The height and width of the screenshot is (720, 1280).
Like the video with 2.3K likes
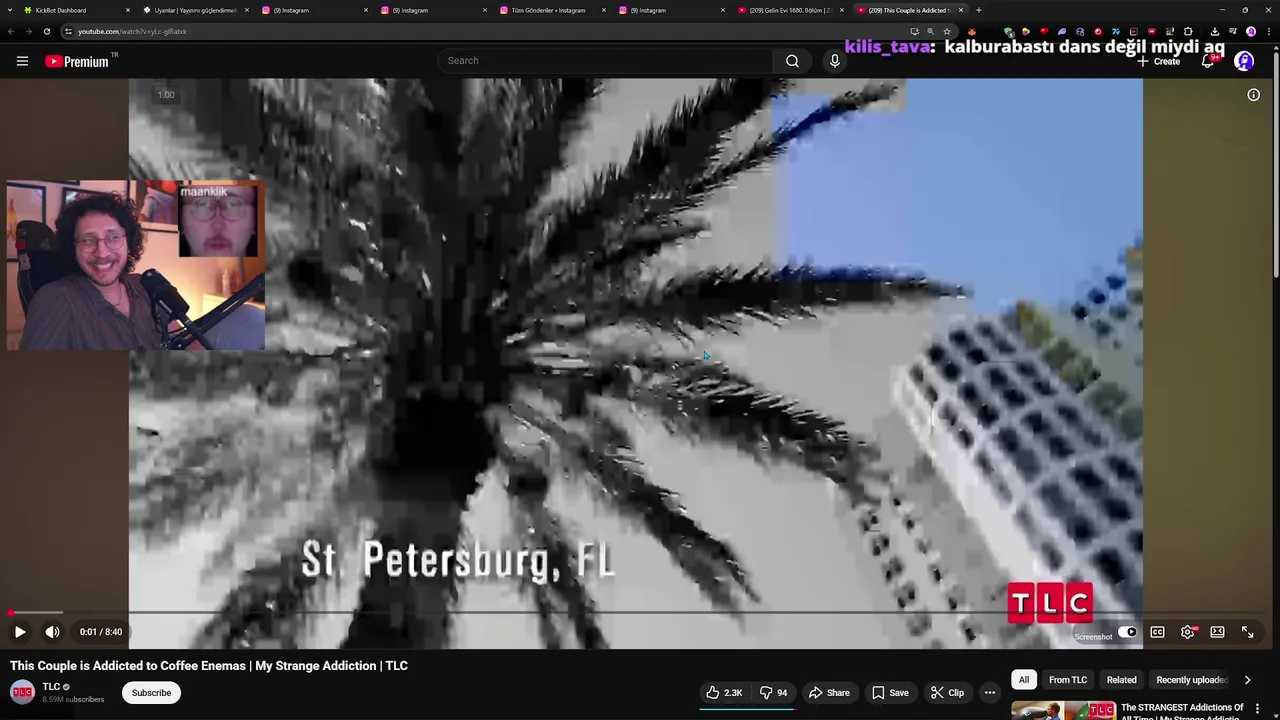724,693
